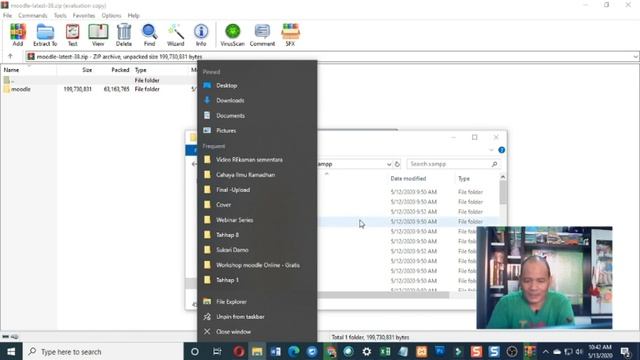The width and height of the screenshot is (640, 360).
Task: Click Explorer vertical scrollbar thumb
Action: [x=503, y=192]
